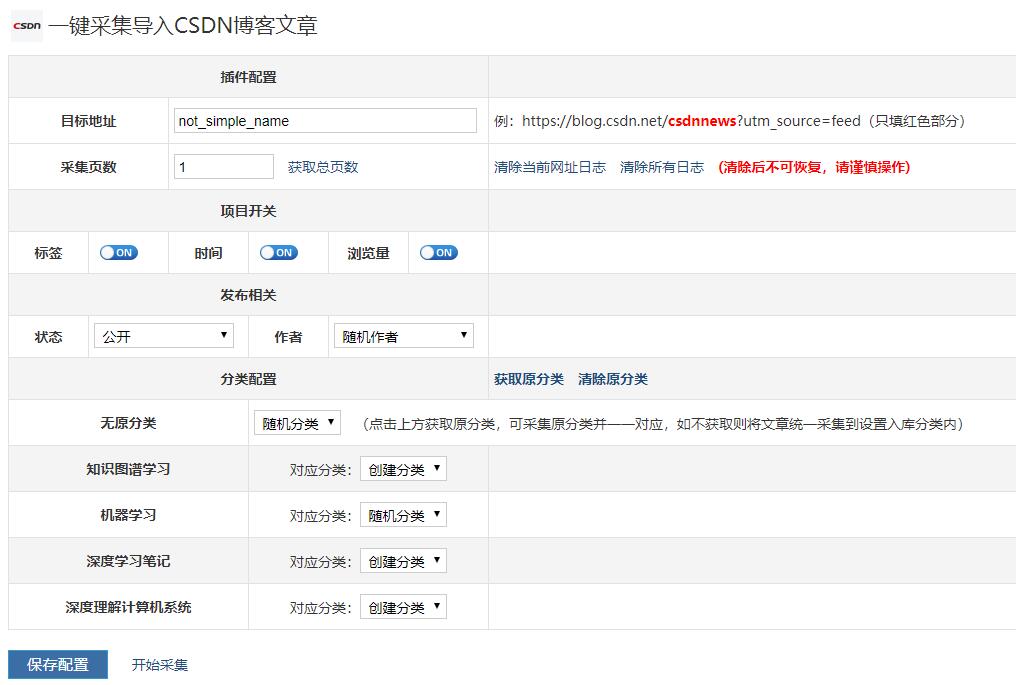The image size is (1016, 685).
Task: Toggle the 浏览量 ON switch
Action: pyautogui.click(x=439, y=253)
